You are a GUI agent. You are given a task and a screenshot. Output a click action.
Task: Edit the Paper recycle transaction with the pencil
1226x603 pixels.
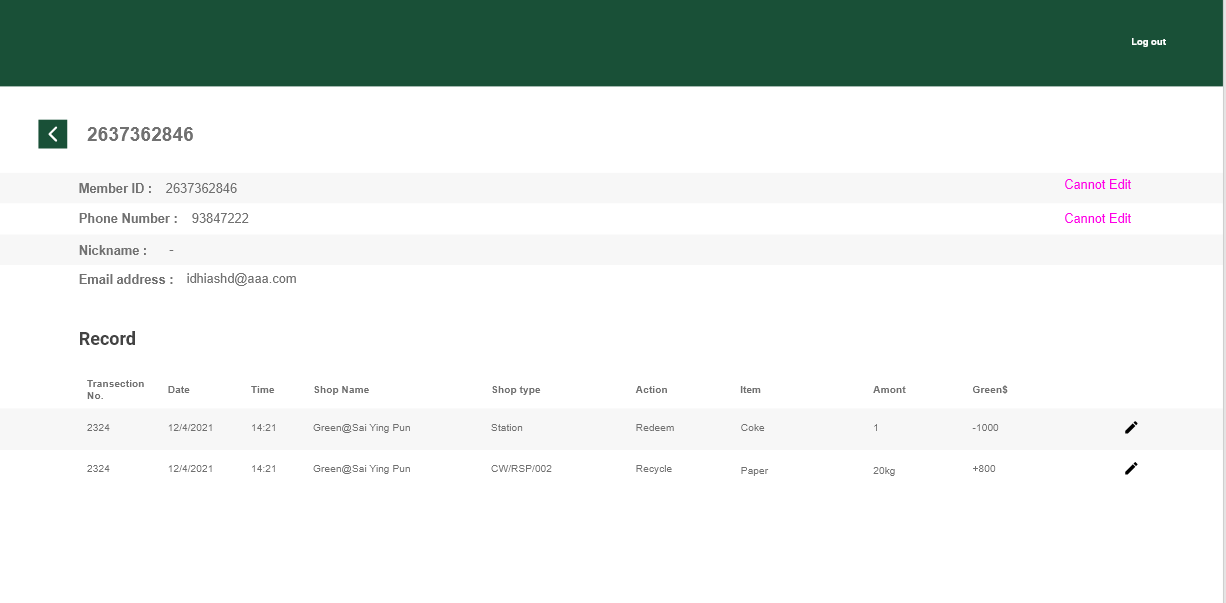1131,468
